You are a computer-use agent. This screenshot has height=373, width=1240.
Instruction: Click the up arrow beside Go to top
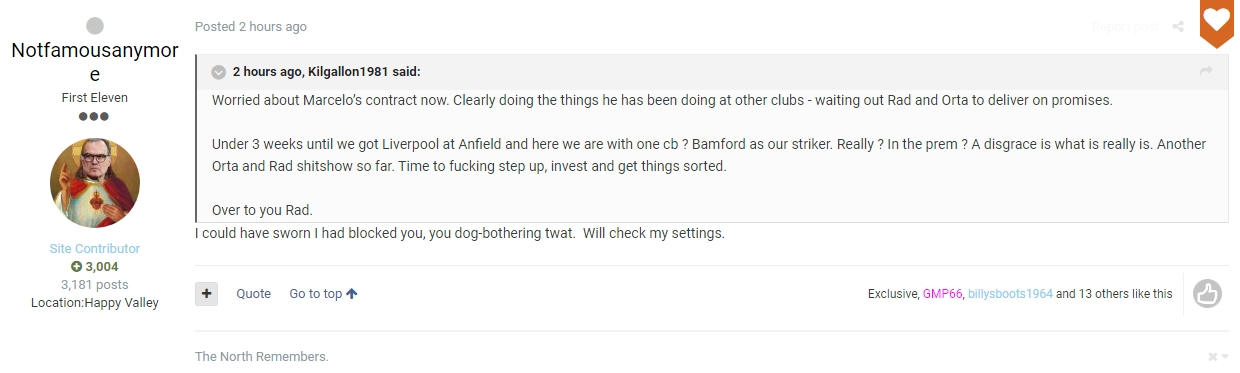click(351, 294)
